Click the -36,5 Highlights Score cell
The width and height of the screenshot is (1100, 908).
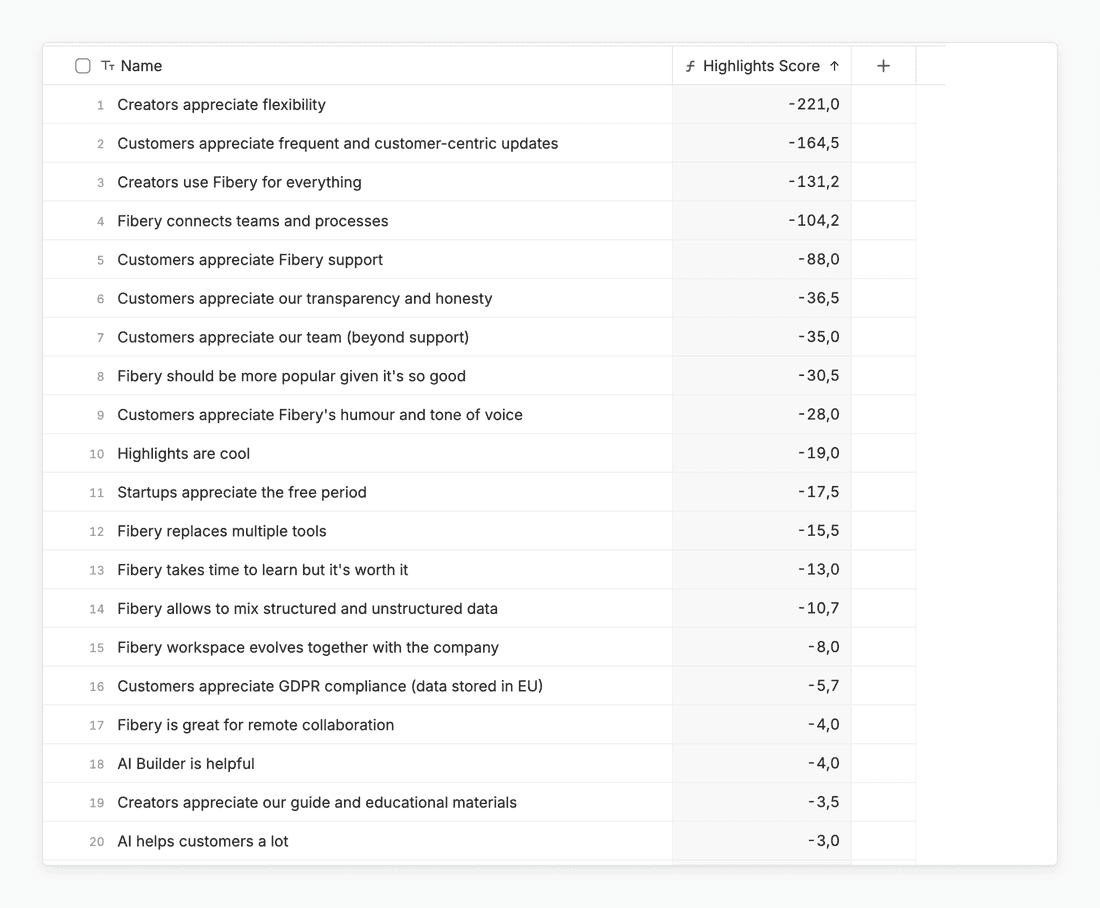(818, 299)
